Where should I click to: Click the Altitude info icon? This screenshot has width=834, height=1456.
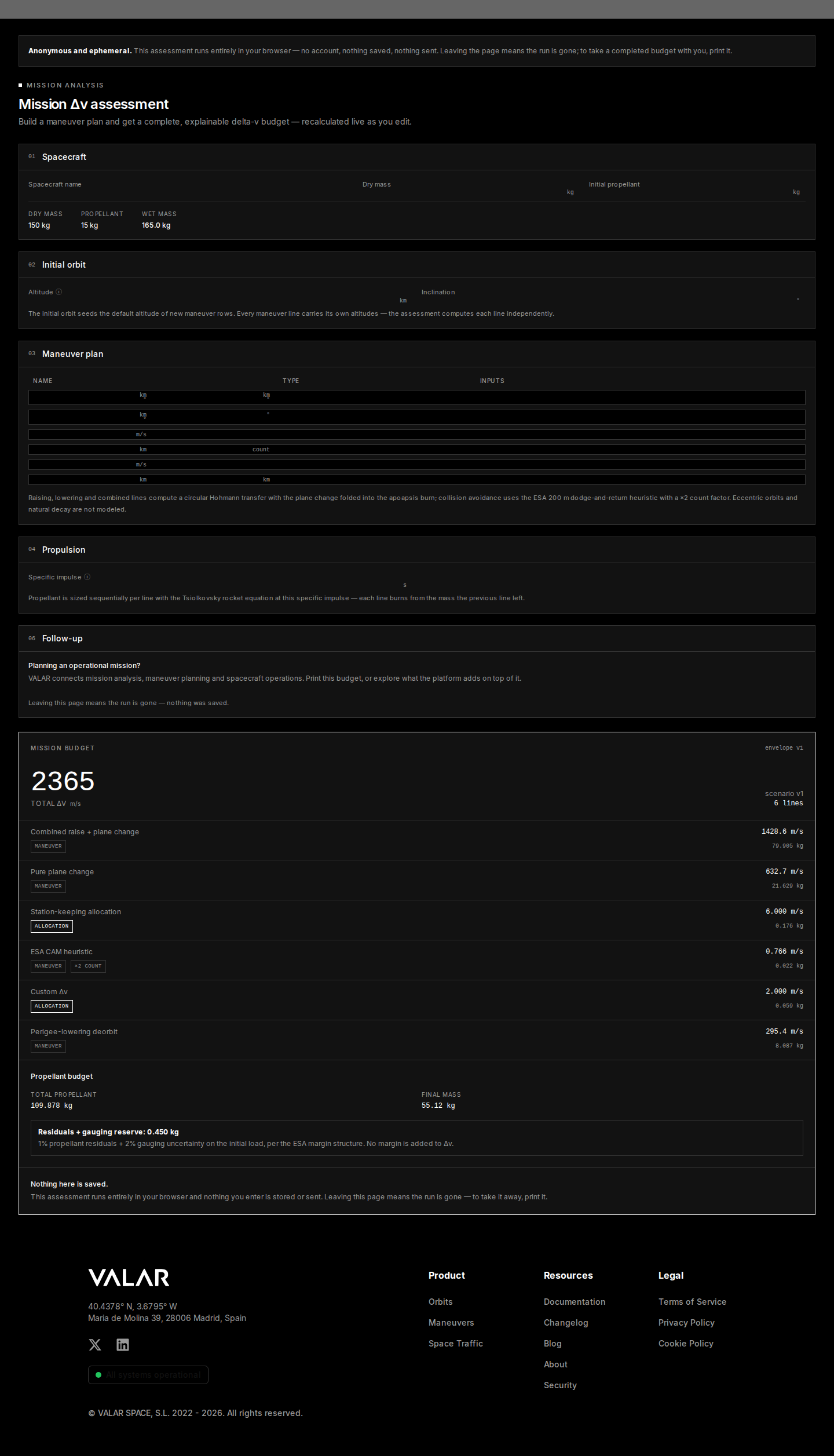click(59, 292)
